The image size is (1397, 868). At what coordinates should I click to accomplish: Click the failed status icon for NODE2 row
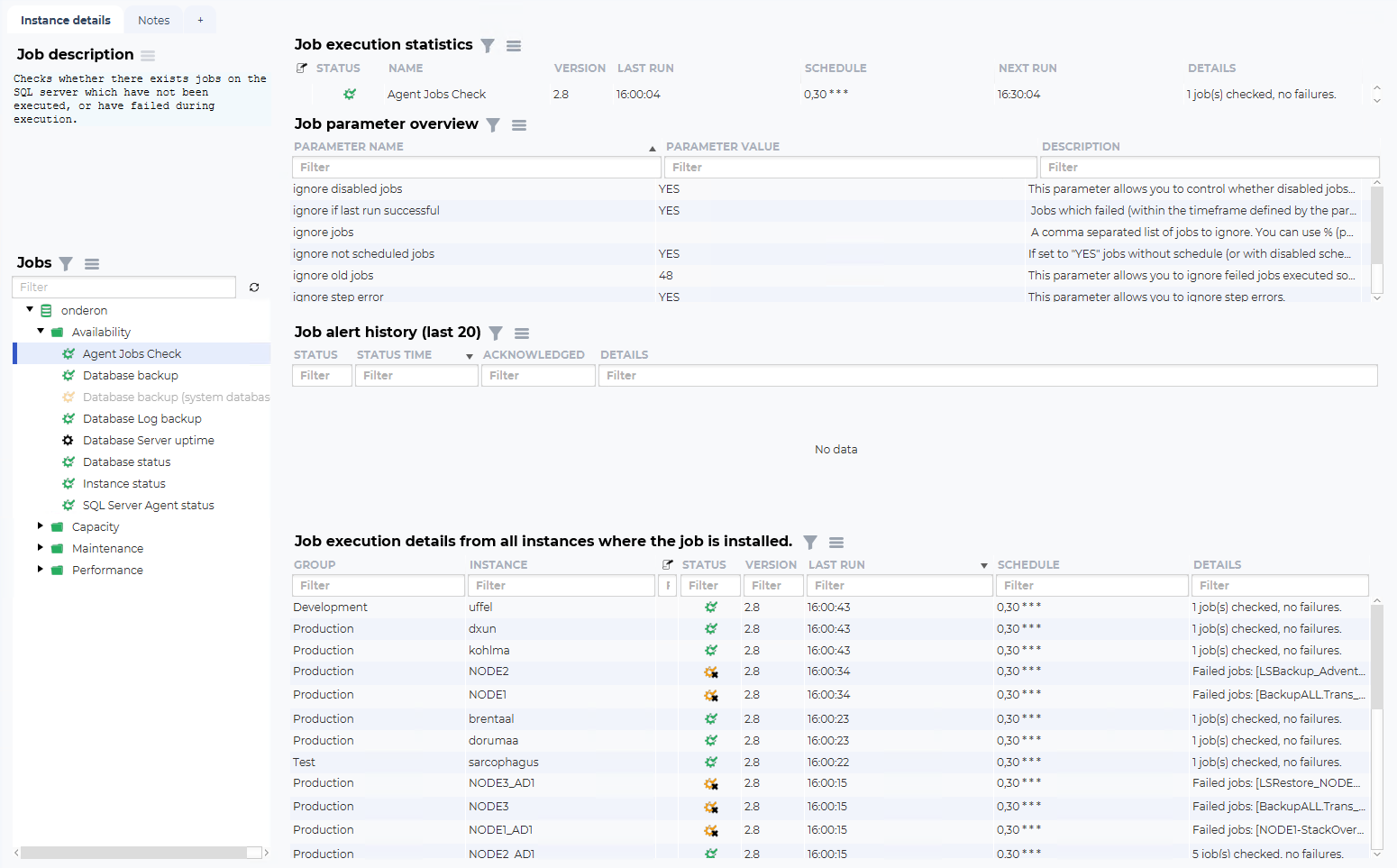[x=711, y=672]
